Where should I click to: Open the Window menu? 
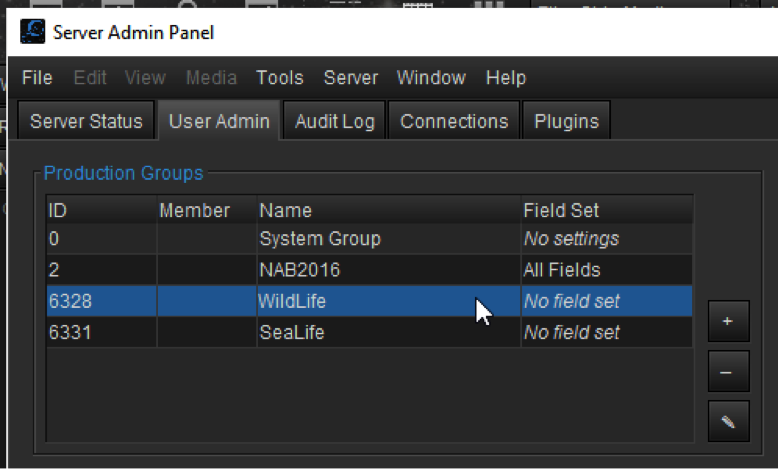point(431,78)
